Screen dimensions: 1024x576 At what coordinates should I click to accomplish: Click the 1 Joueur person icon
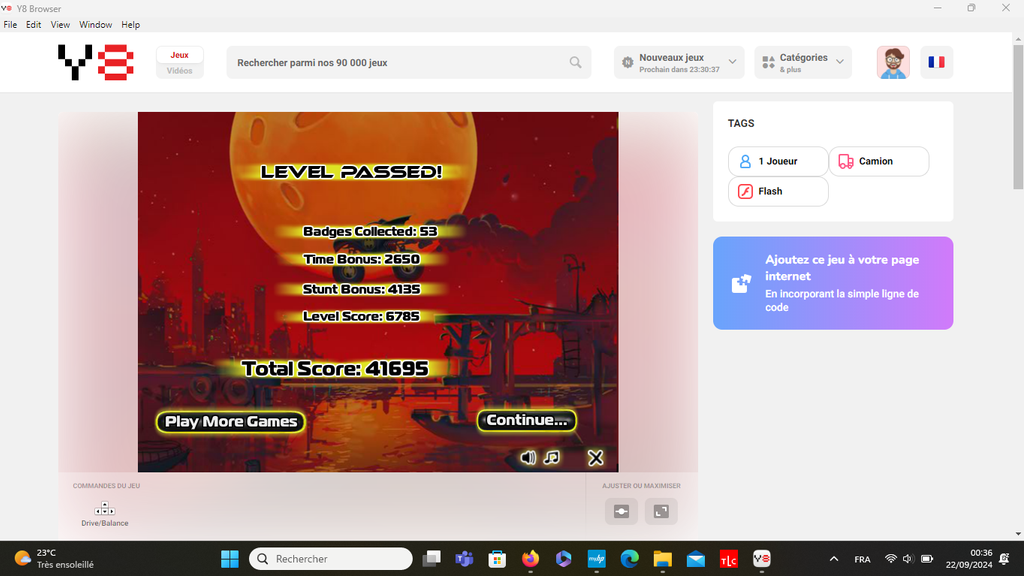coord(745,161)
